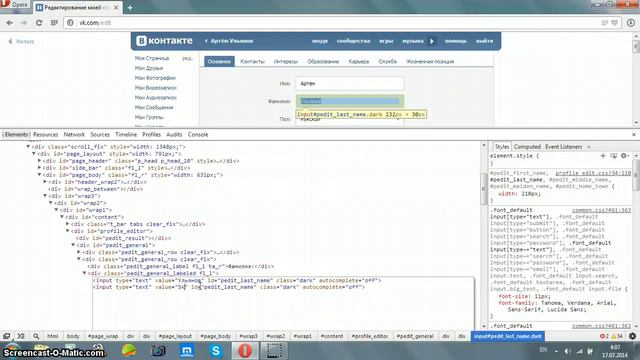The width and height of the screenshot is (640, 360).
Task: Switch to the Console DevTools tab
Action: click(x=198, y=134)
